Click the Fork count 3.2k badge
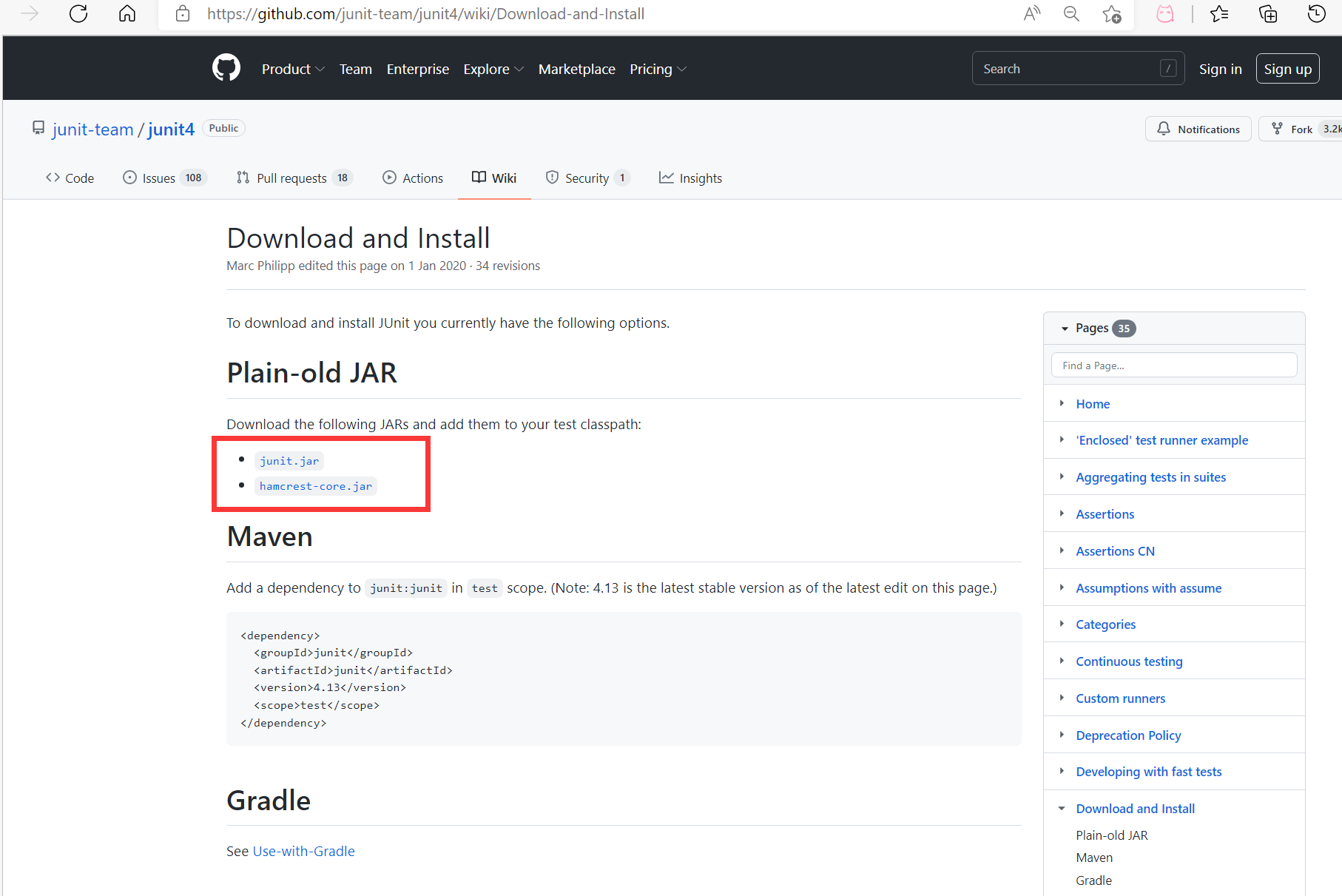1342x896 pixels. (x=1330, y=129)
